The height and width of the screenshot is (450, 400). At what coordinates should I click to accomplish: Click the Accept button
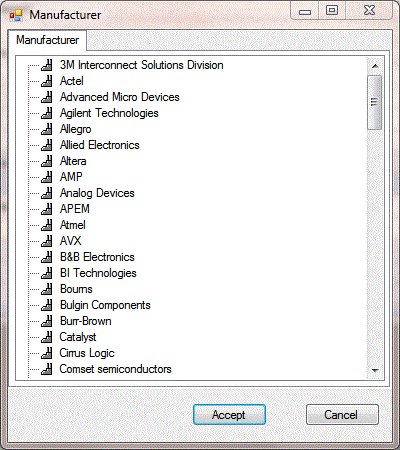(x=229, y=415)
